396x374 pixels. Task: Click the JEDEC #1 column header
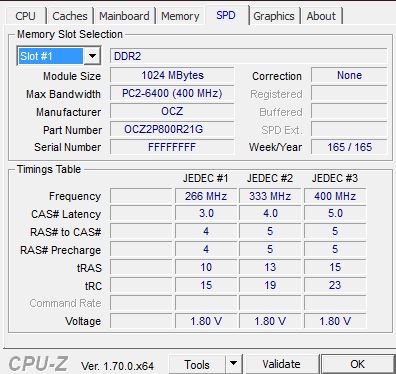tap(206, 178)
